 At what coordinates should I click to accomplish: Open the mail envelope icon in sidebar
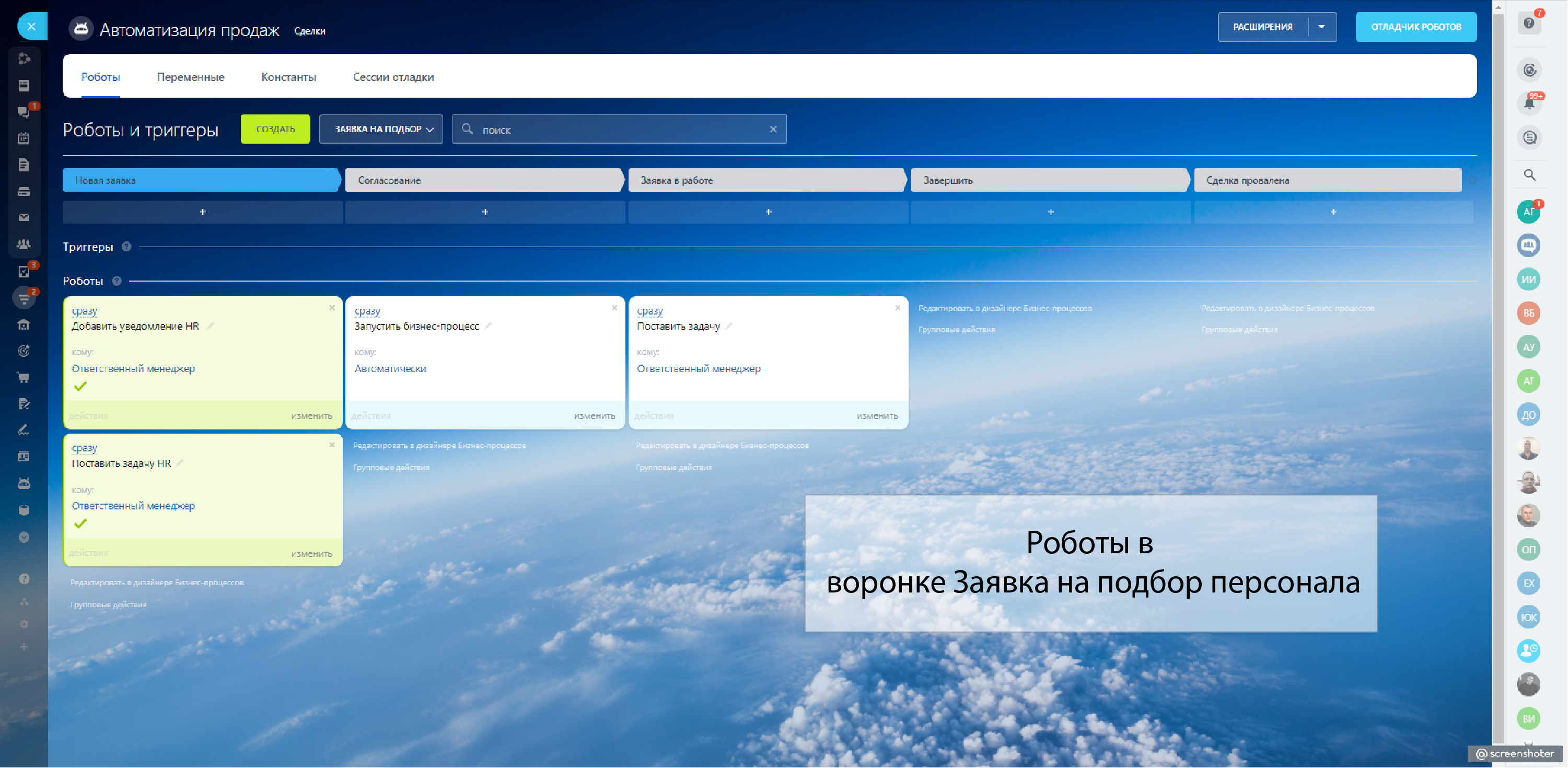[x=24, y=217]
